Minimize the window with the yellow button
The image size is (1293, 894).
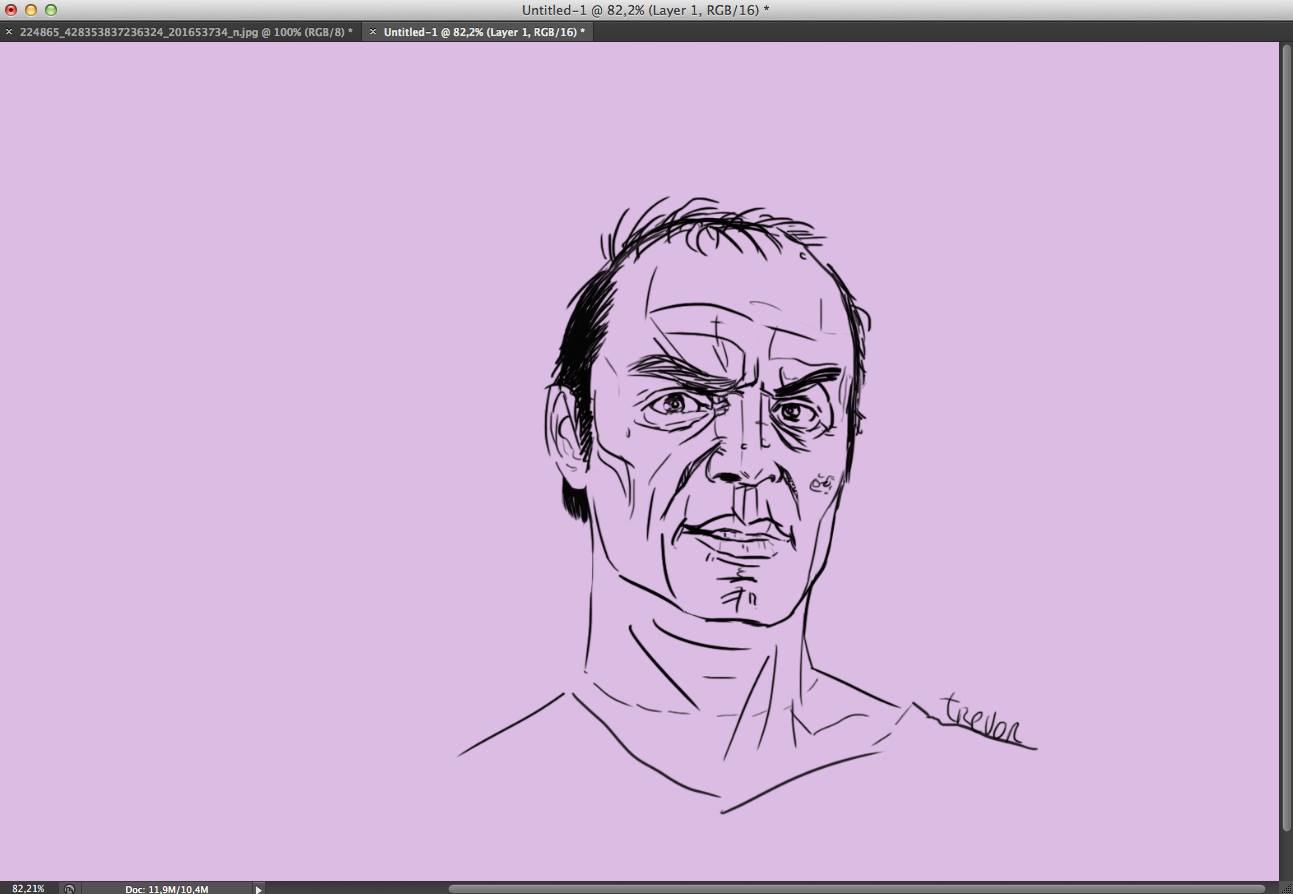[x=31, y=10]
